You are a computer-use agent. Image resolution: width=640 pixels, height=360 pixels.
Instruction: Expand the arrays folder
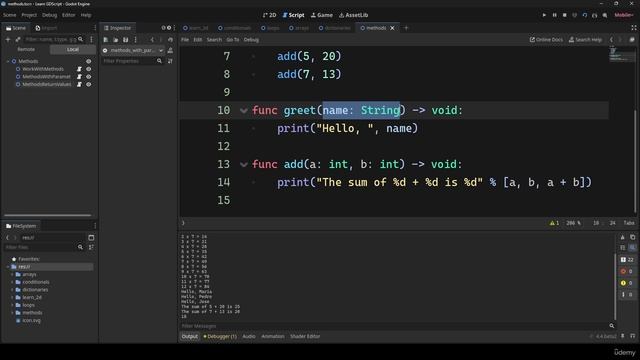12,274
